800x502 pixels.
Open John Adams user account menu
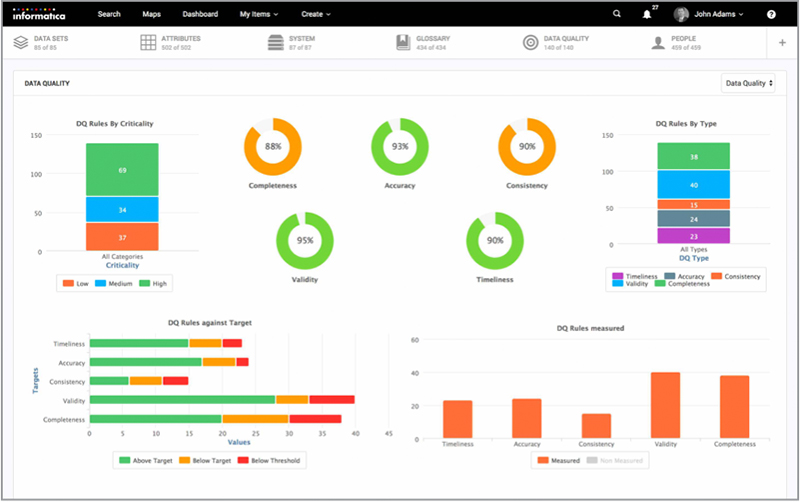coord(709,14)
